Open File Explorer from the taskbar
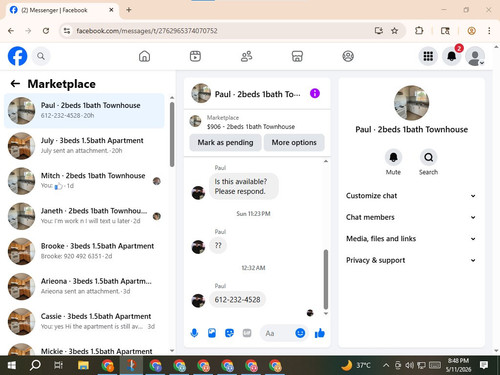Screen dimensions: 500x375 click(83, 366)
